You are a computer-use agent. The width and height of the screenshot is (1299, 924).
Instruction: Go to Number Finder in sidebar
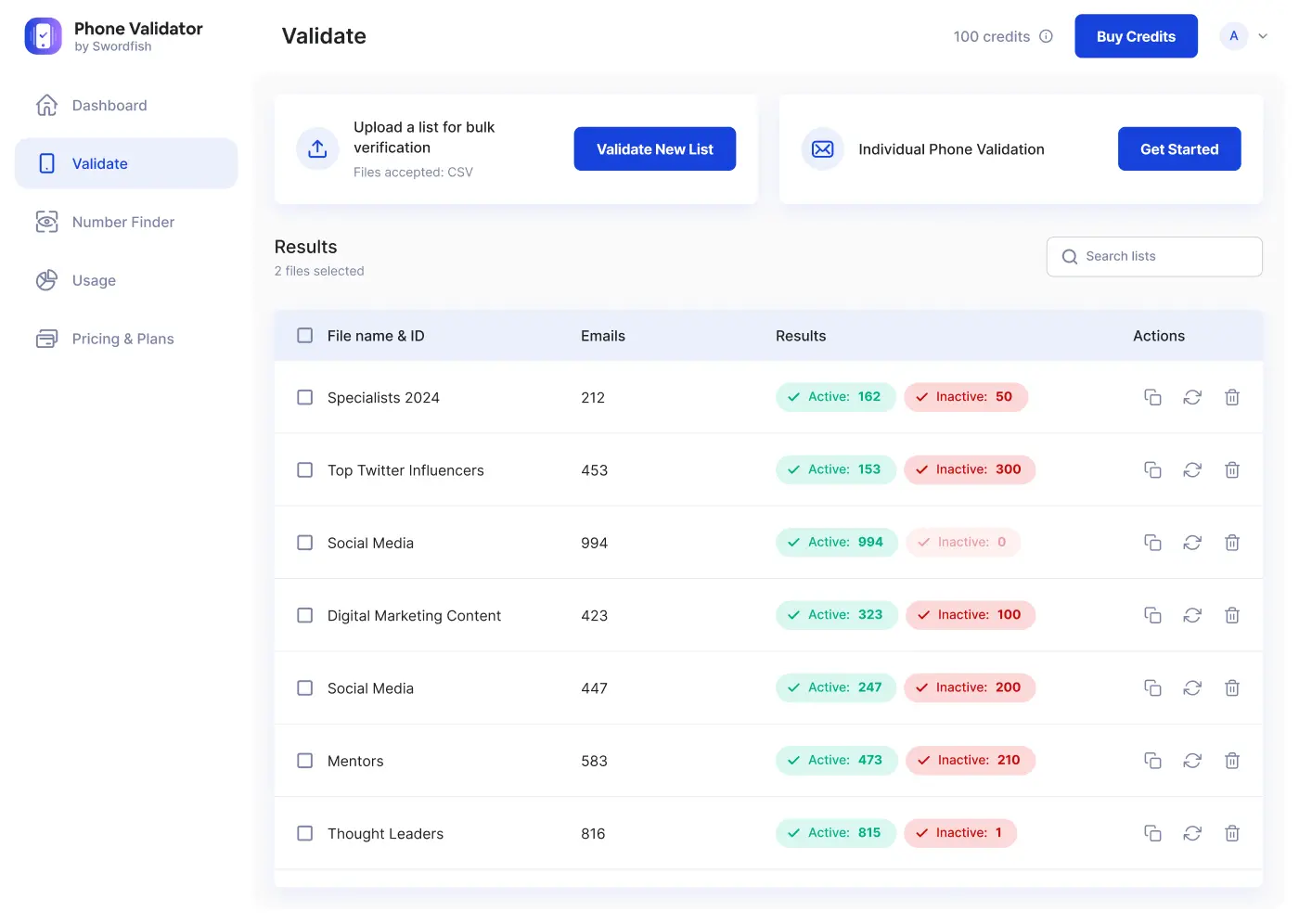click(122, 223)
